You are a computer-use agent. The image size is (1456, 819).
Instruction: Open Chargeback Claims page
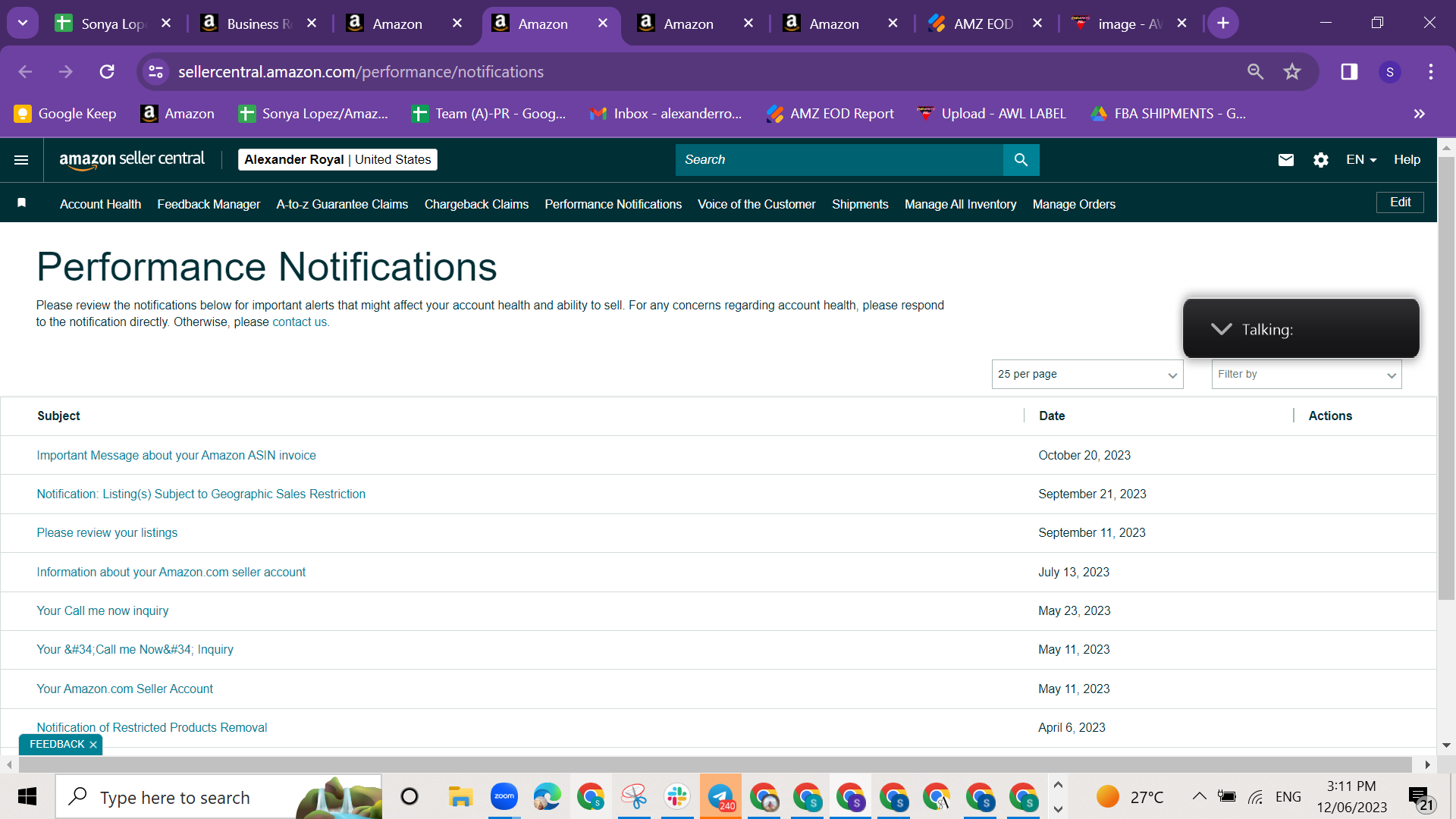tap(476, 205)
